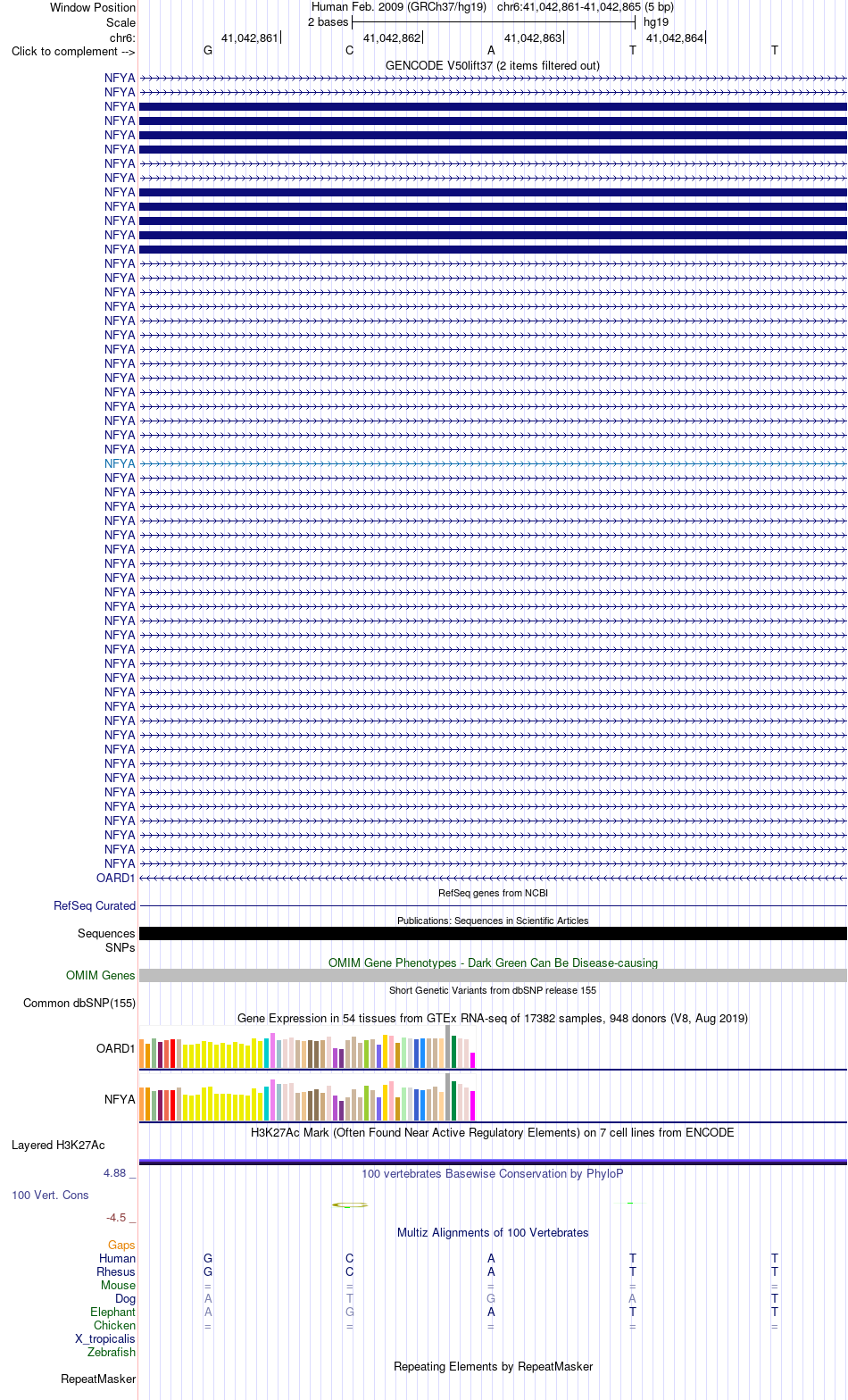Click the Human alignment row label
This screenshot has height=1400, width=848.
pyautogui.click(x=117, y=1258)
